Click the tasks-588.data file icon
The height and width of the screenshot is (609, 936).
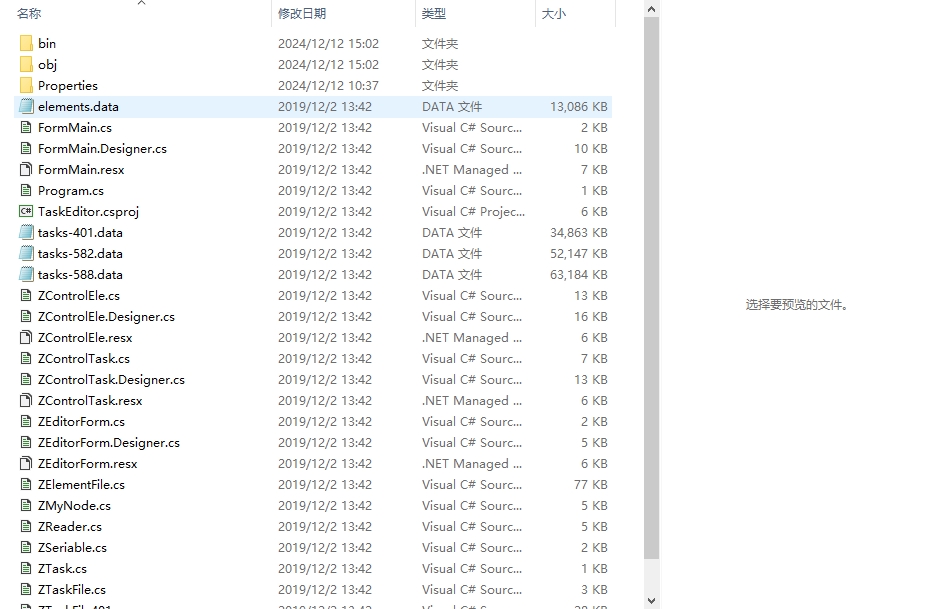pyautogui.click(x=26, y=274)
